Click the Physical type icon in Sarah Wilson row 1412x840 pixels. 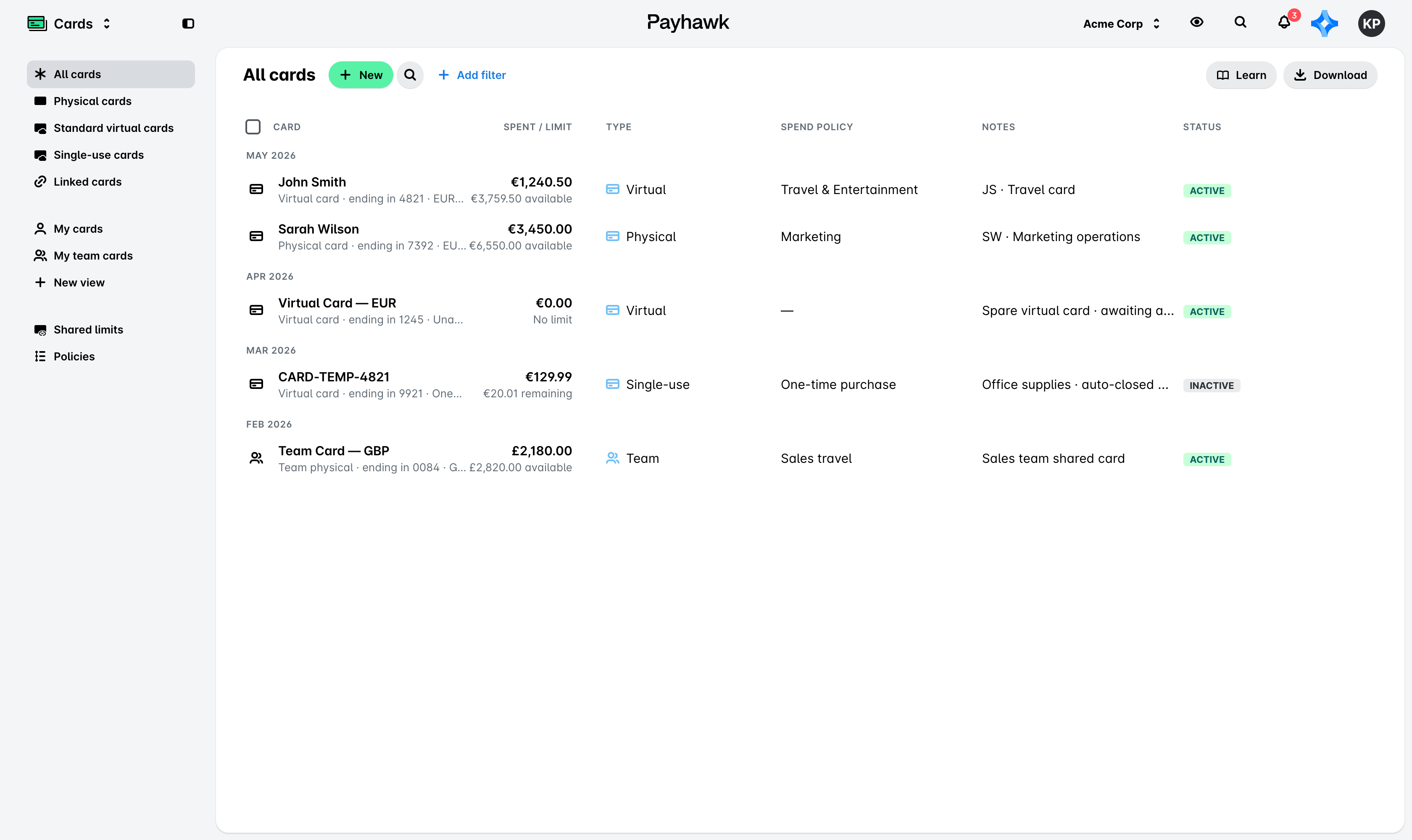click(x=612, y=236)
